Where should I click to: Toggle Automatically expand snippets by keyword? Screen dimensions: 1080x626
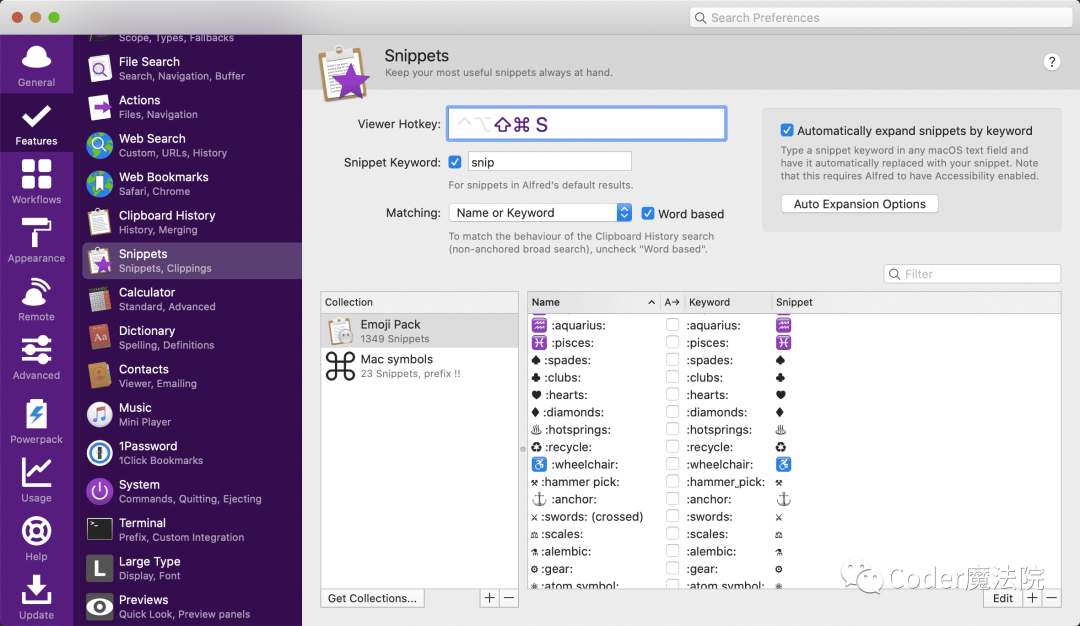click(787, 130)
